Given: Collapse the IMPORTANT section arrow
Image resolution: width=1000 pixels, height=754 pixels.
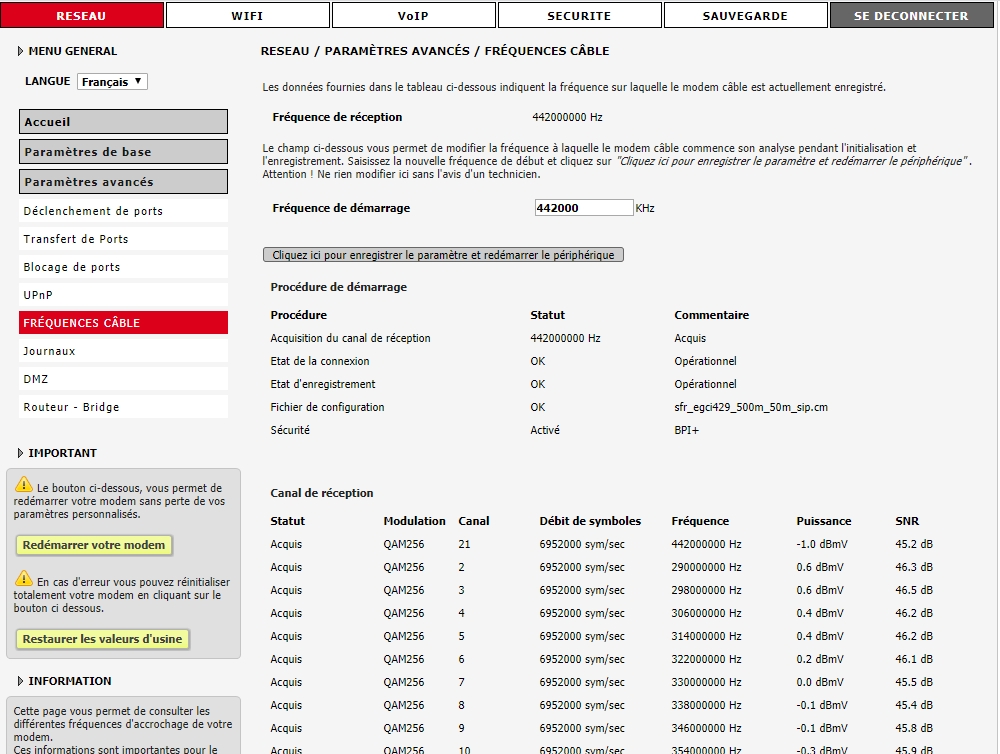Looking at the screenshot, I should [x=21, y=453].
